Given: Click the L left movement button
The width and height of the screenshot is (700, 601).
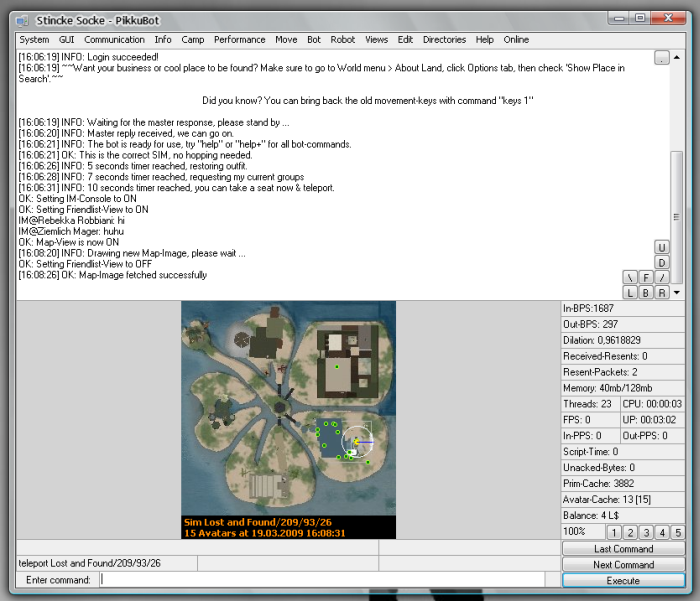Looking at the screenshot, I should [630, 293].
